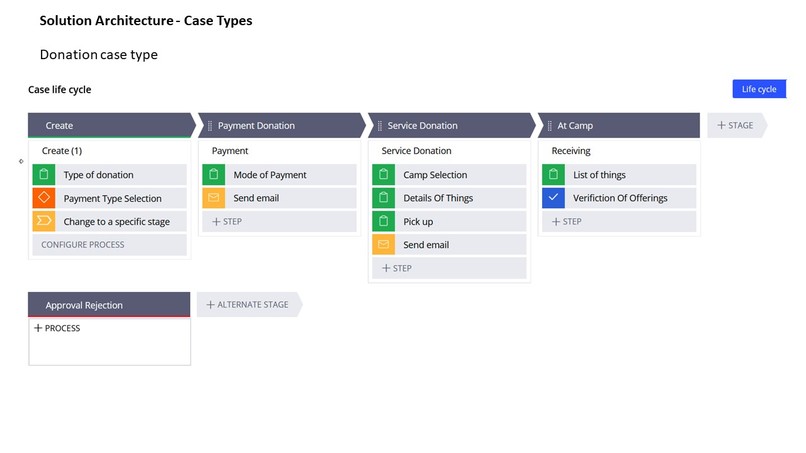This screenshot has width=806, height=453.
Task: Click orange diamond icon for Payment Type Selection
Action: click(44, 198)
